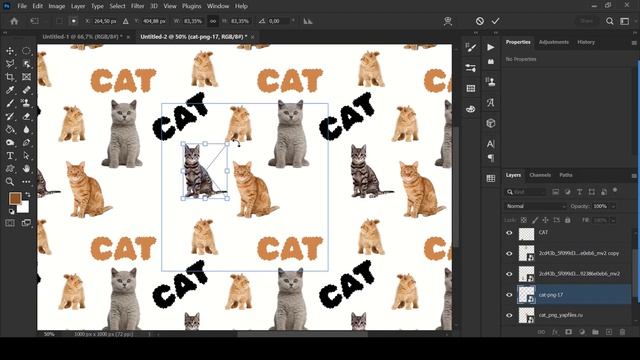Open the Brush Settings panel icon
Image resolution: width=640 pixels, height=360 pixels.
[x=471, y=47]
